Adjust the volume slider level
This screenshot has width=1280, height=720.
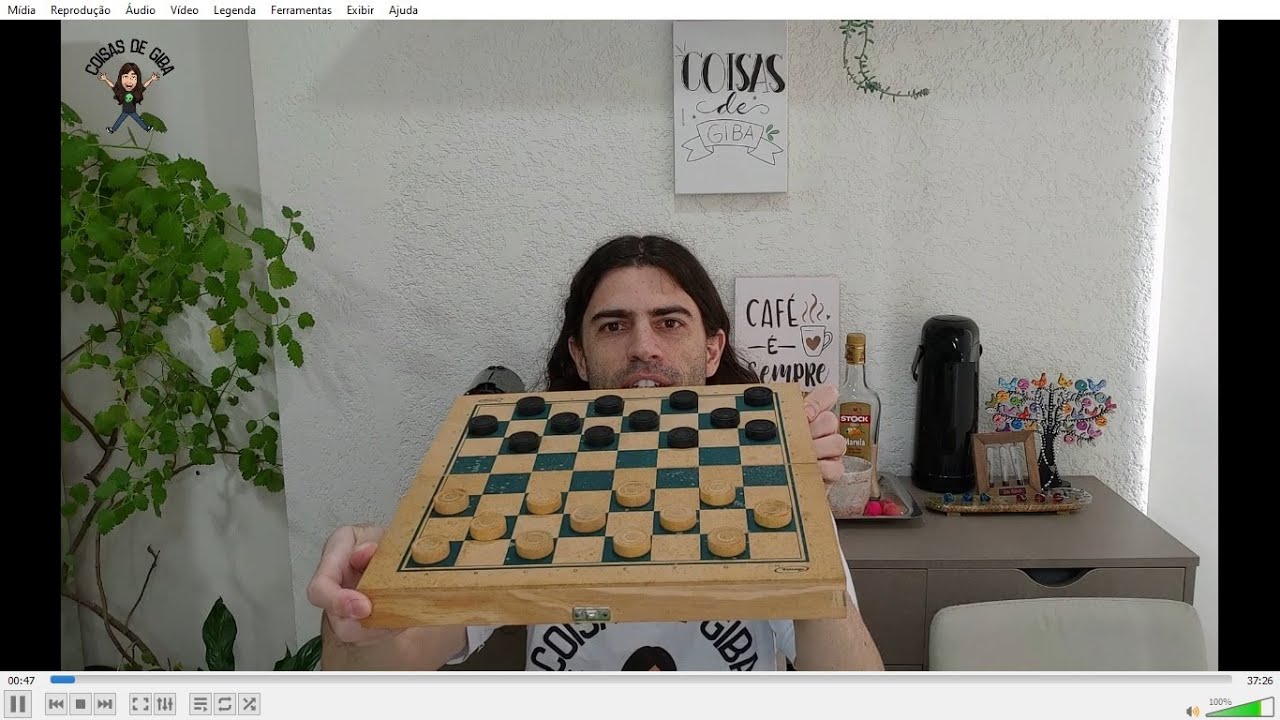coord(1240,707)
